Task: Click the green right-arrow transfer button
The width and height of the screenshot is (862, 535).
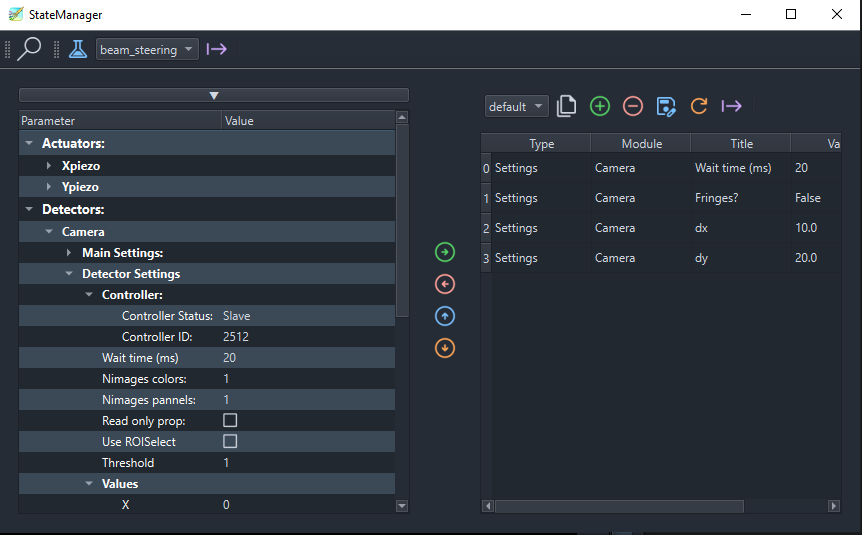Action: point(445,252)
